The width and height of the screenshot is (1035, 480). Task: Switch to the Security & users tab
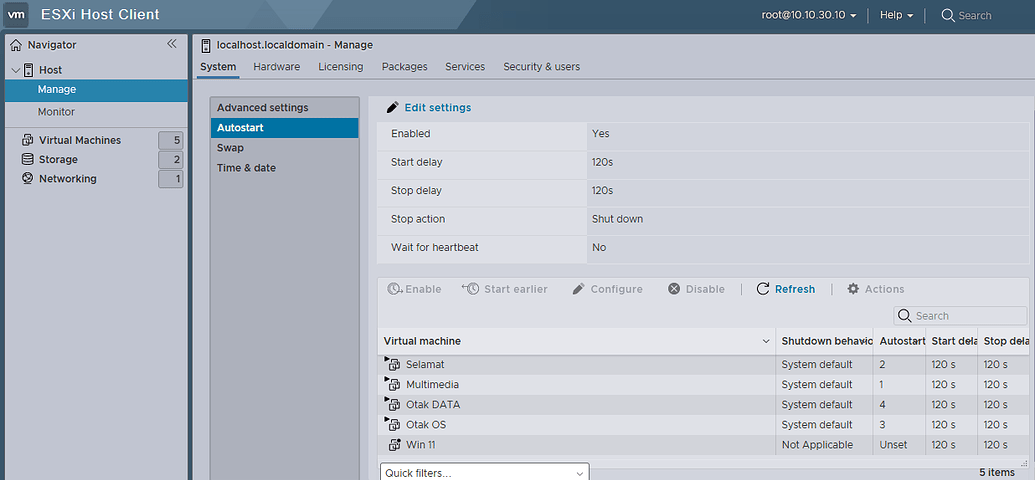point(541,67)
